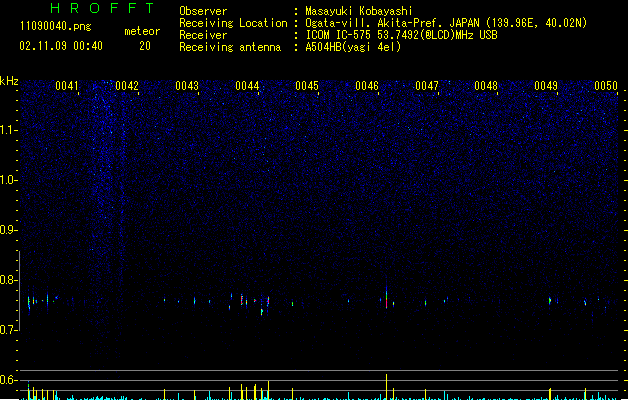Viewport: 629px width, 400px height.
Task: Click observer name Masayuki Kobayashi
Action: coord(358,11)
